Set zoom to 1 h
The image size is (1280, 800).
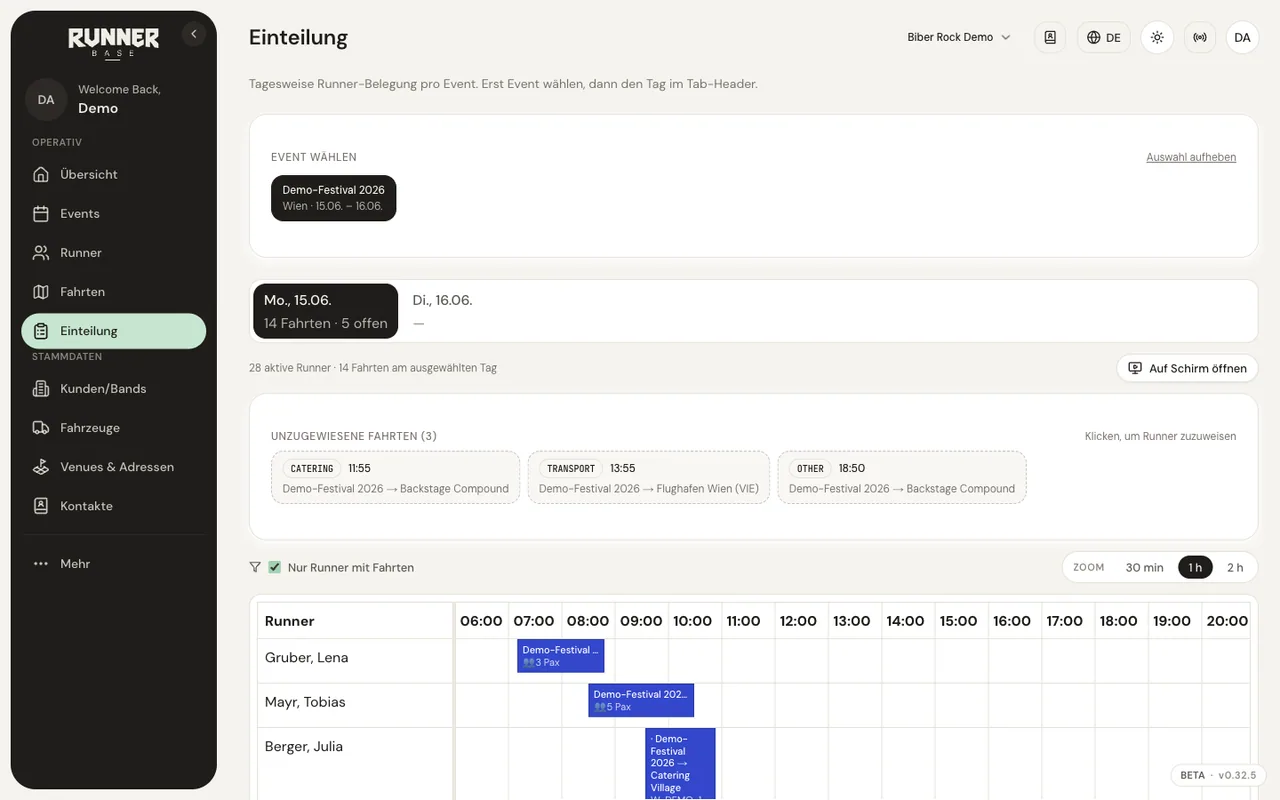1195,567
